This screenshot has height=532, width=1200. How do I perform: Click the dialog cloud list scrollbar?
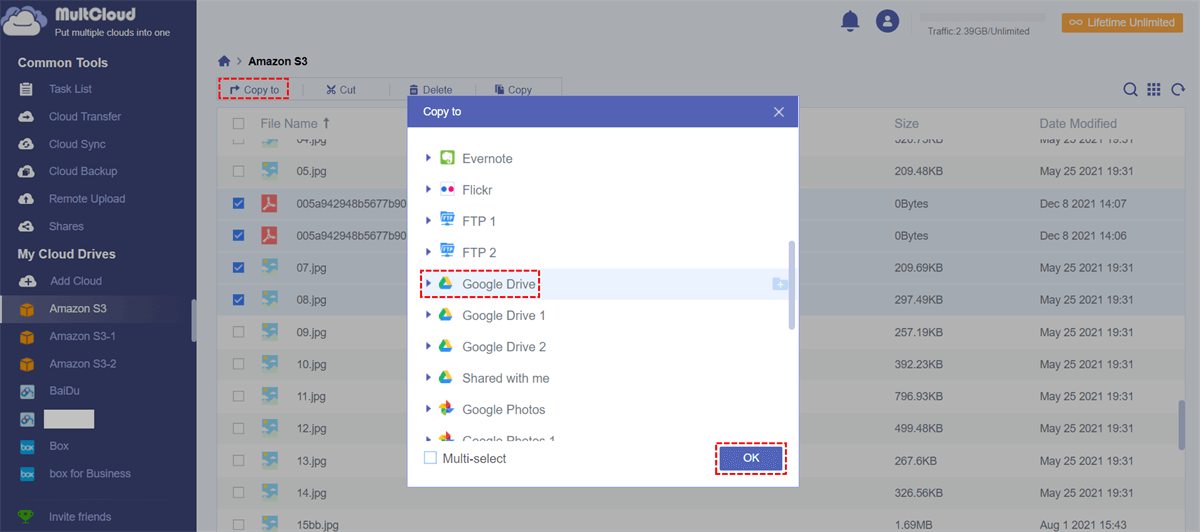point(793,285)
